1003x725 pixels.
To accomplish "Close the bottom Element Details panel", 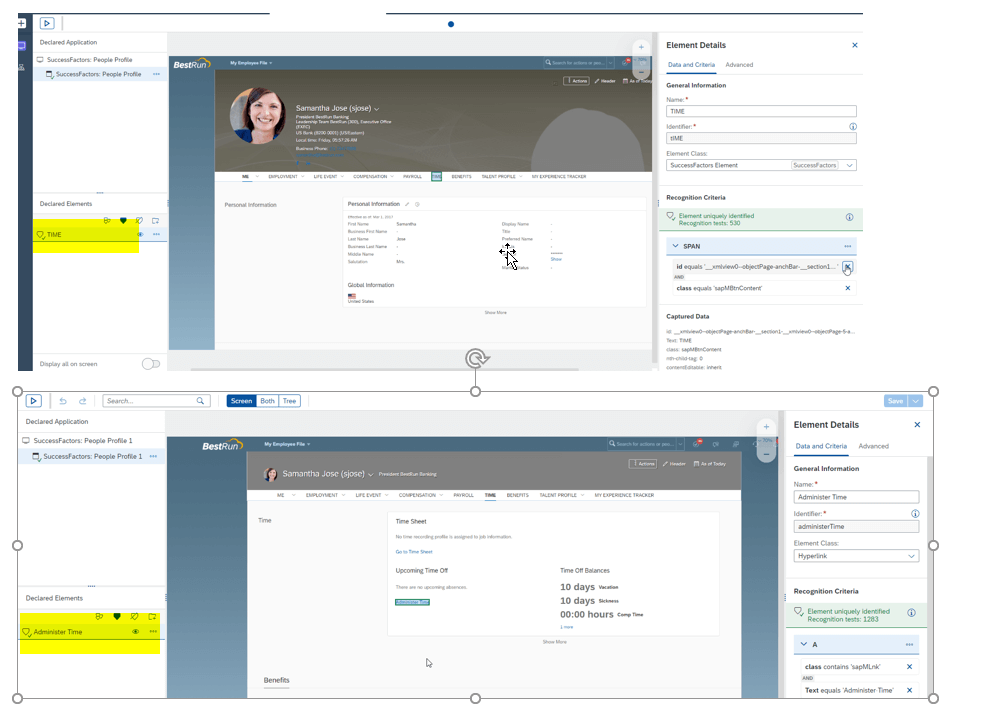I will pos(917,425).
